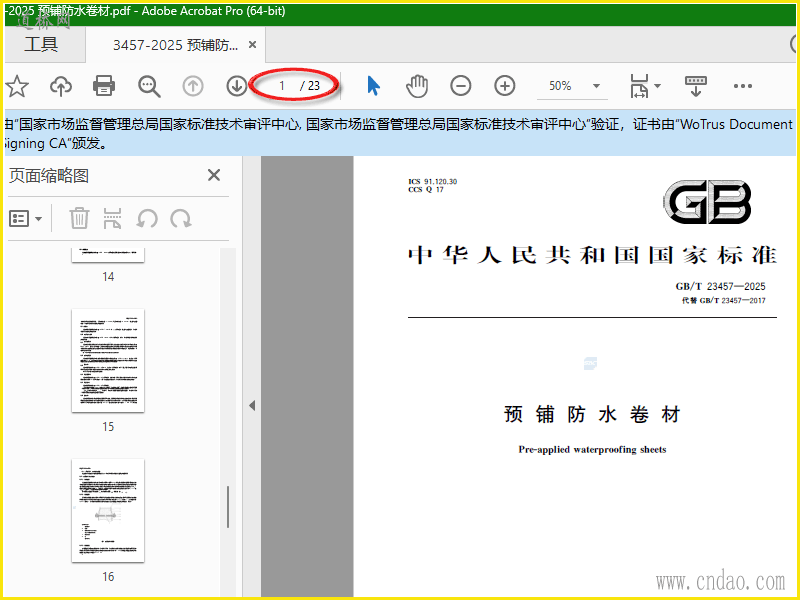The height and width of the screenshot is (600, 800).
Task: Zoom out with minus button
Action: tap(461, 86)
